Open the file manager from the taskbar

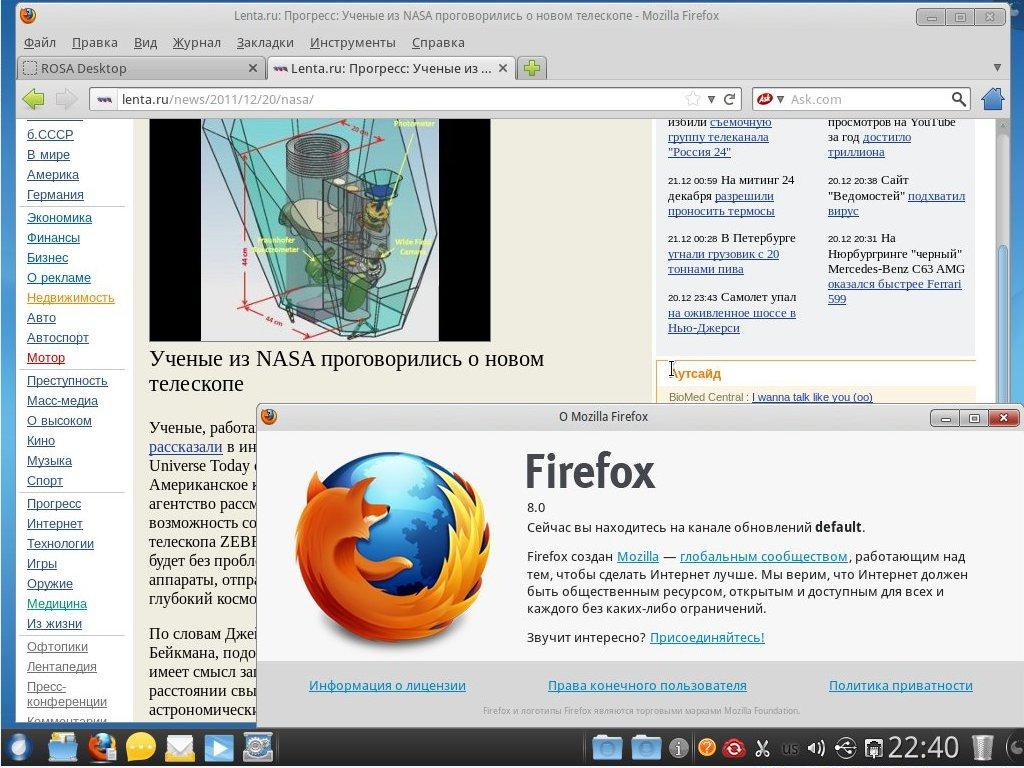pos(63,748)
